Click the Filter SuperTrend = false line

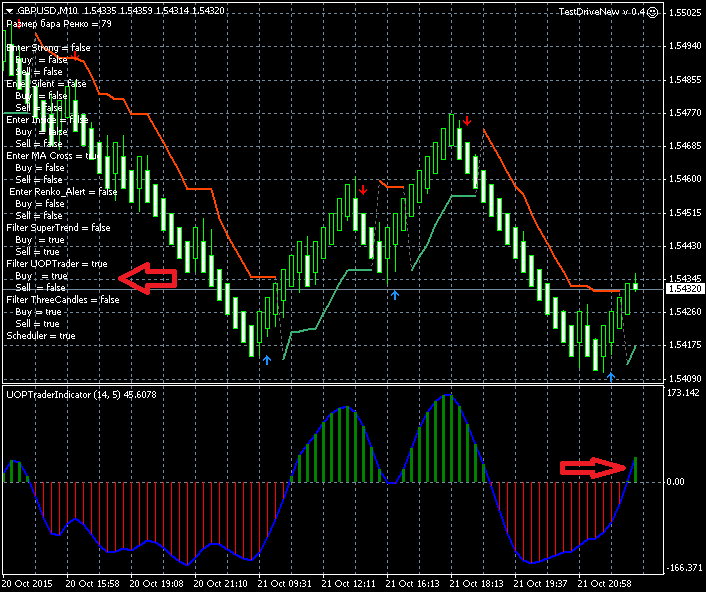coord(58,228)
